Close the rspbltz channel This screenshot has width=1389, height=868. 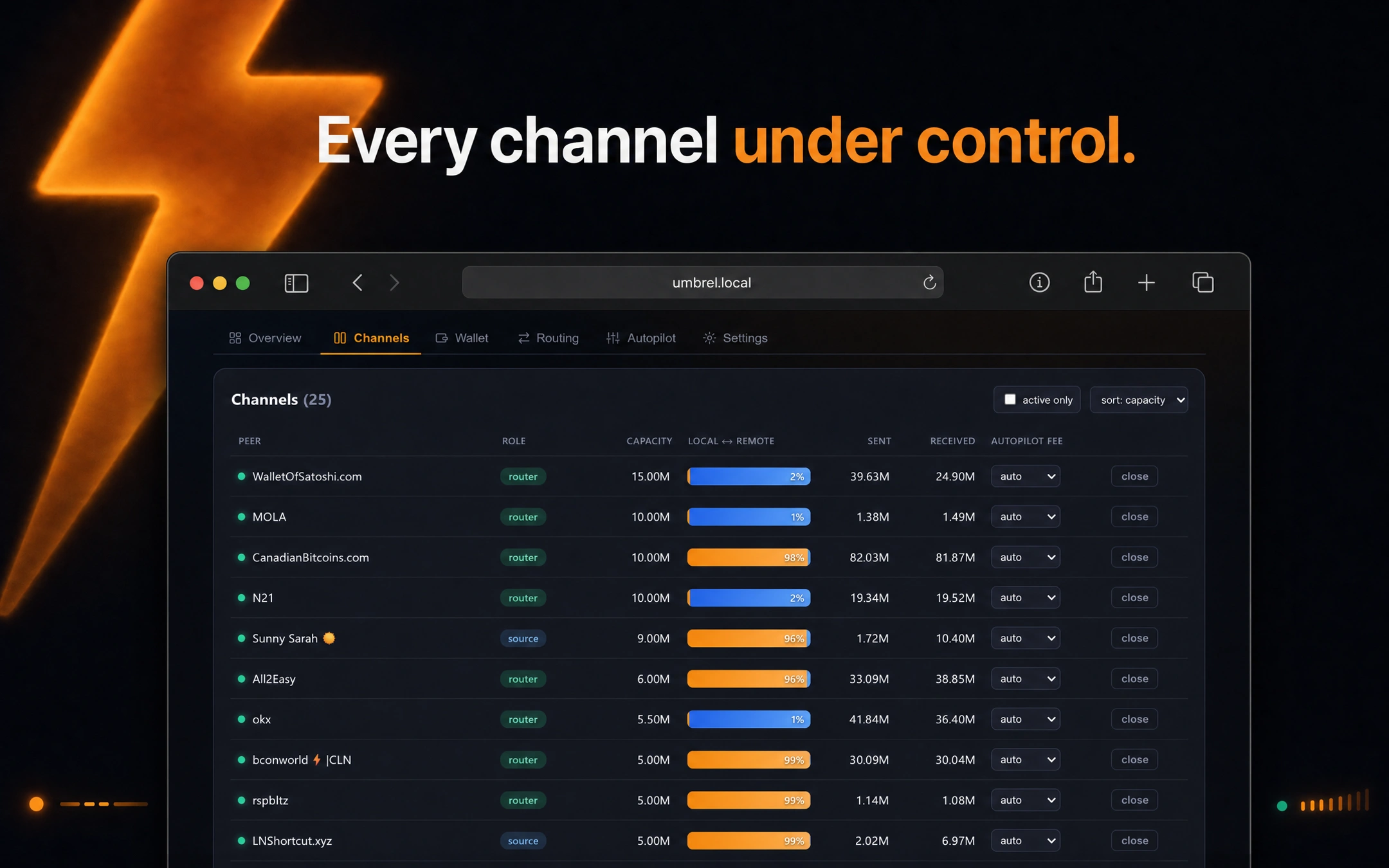coord(1134,800)
